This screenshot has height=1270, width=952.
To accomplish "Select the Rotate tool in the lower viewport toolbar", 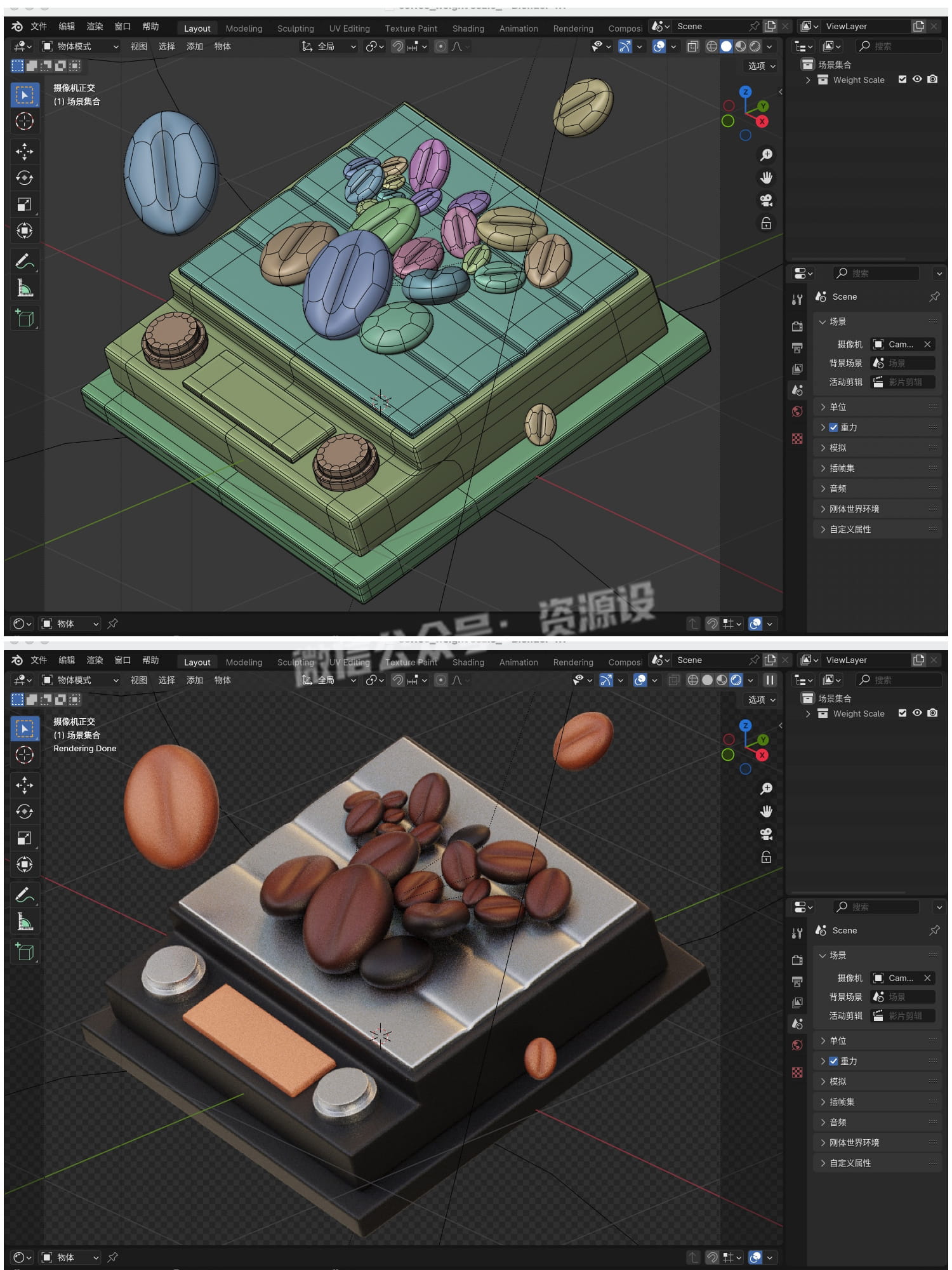I will tap(24, 812).
